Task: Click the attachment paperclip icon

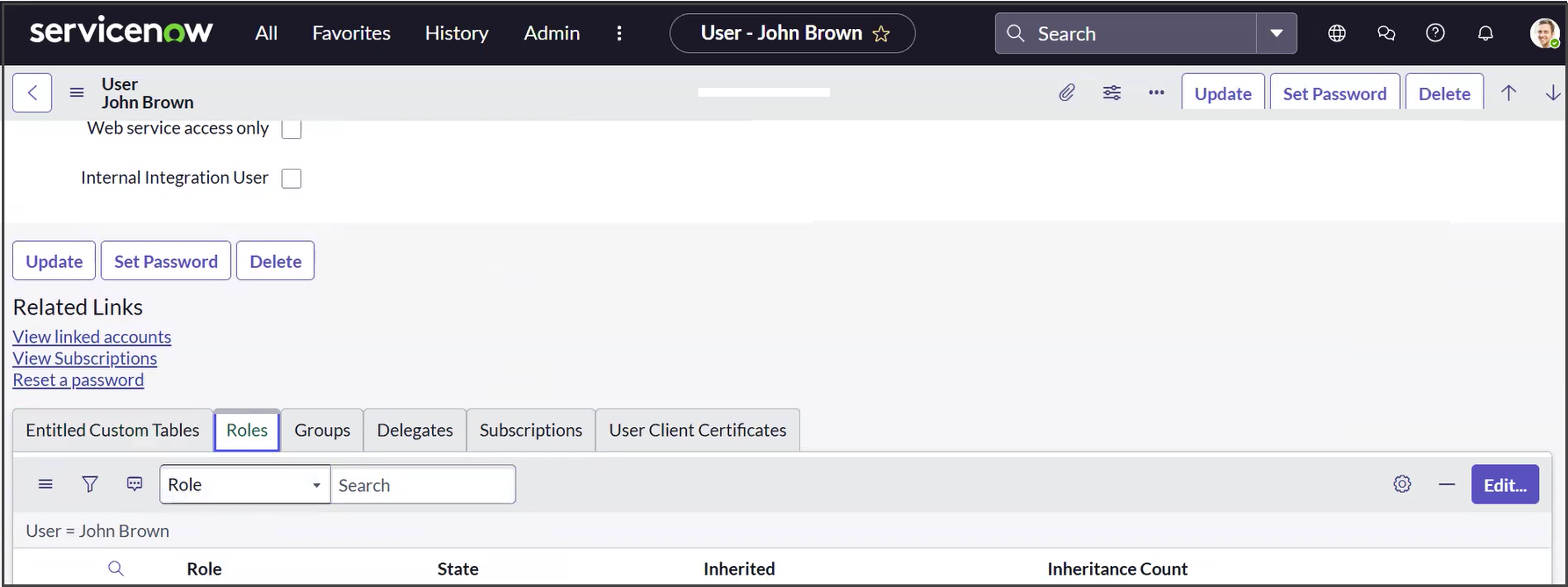Action: point(1066,93)
